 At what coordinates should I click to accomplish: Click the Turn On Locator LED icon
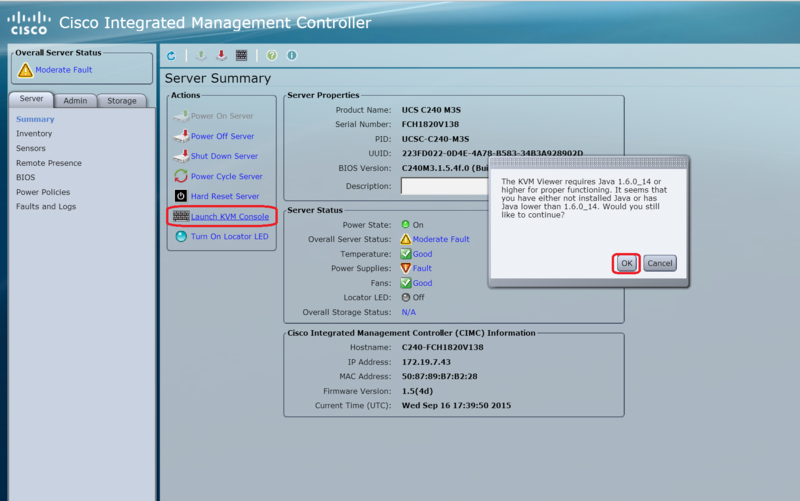(x=181, y=236)
